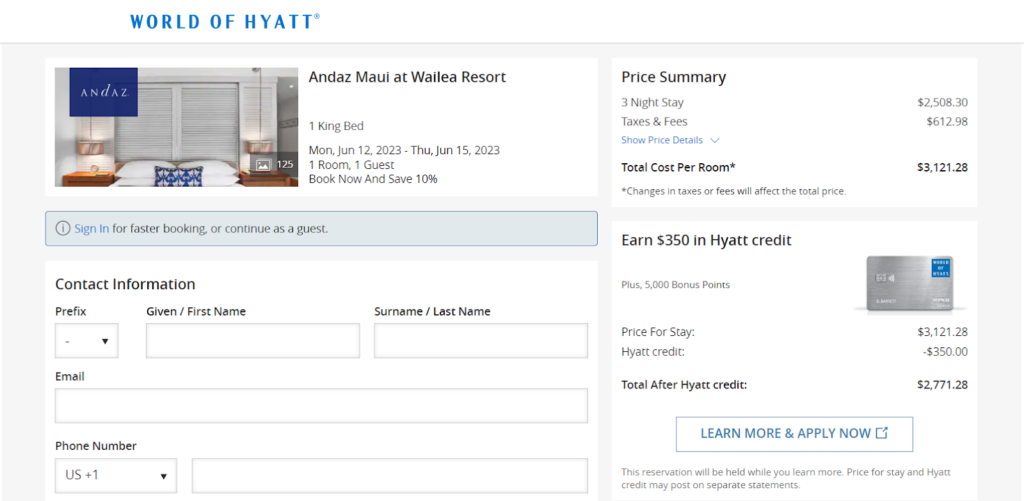The image size is (1024, 501).
Task: Select the Email input field
Action: 321,406
